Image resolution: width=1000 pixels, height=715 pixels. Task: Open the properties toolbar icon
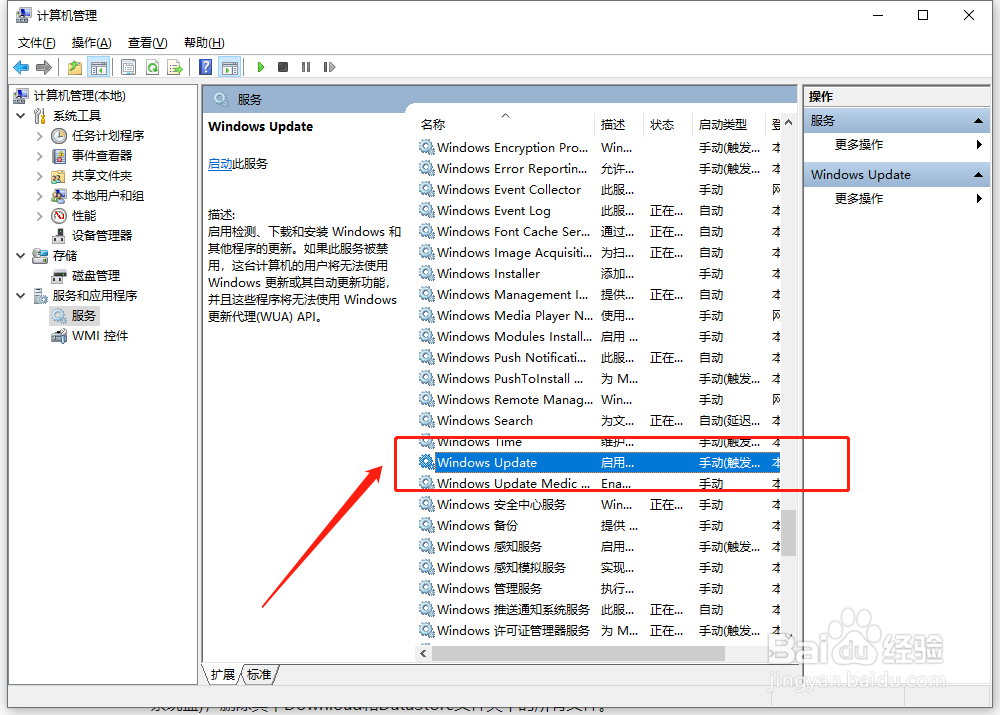pyautogui.click(x=128, y=67)
